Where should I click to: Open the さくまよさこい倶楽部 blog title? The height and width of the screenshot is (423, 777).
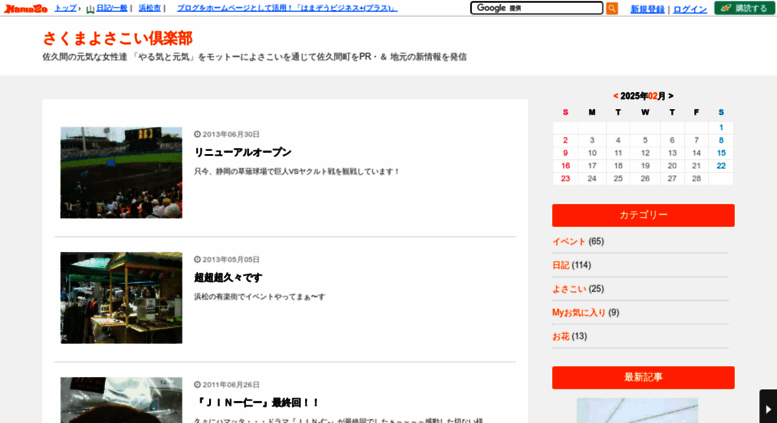click(x=117, y=38)
